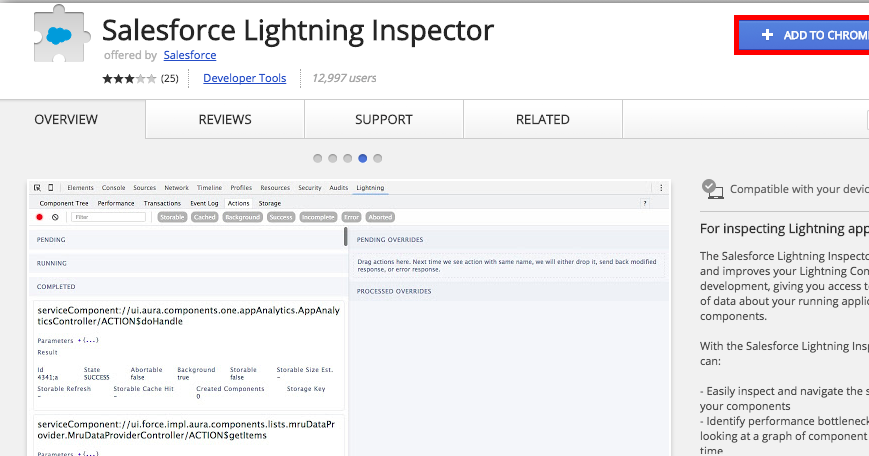Switch to the Support tab
This screenshot has width=869, height=456.
384,120
